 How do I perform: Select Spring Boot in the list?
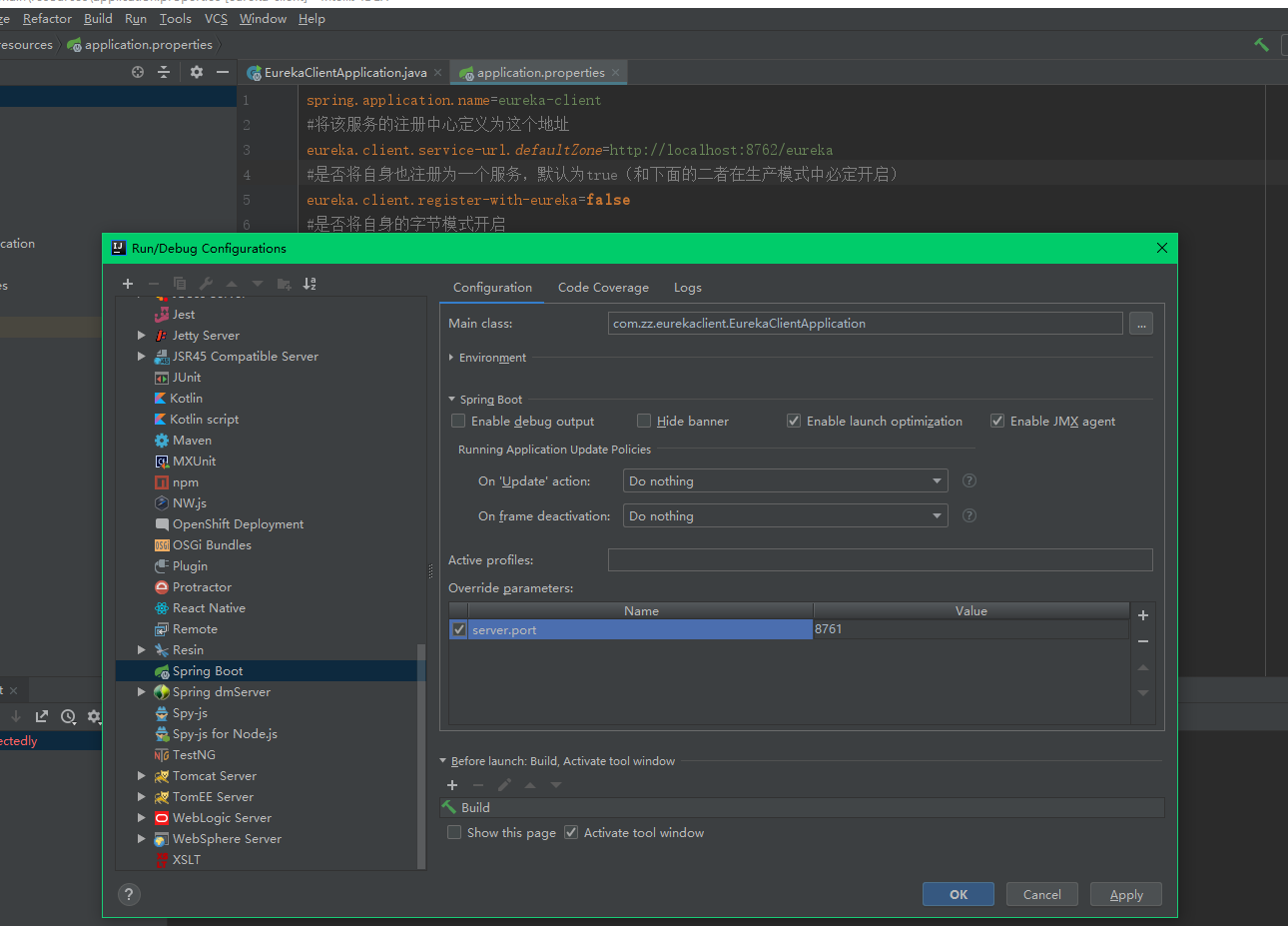pyautogui.click(x=208, y=671)
